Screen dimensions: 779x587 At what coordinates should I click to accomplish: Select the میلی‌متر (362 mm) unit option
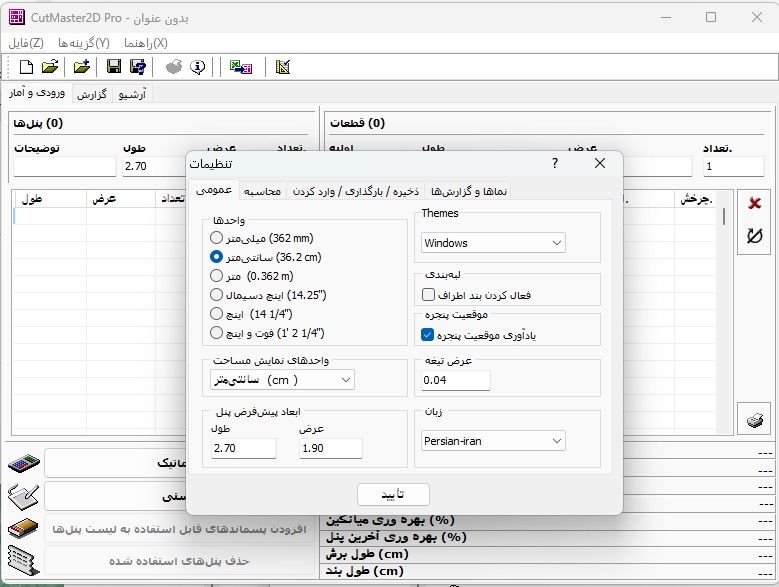(217, 238)
